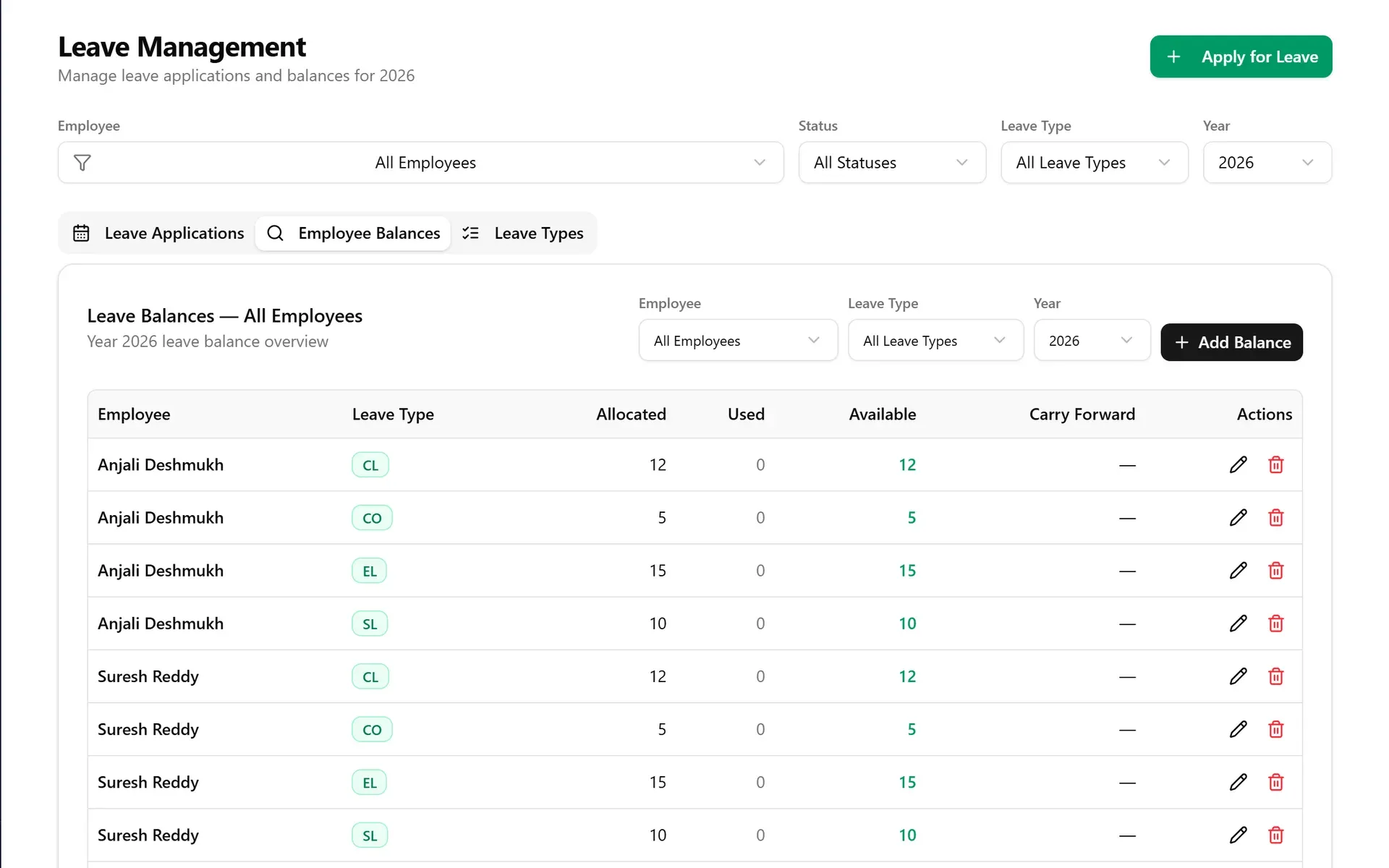Edit Anjali Deshmukh's EL balance
The width and height of the screenshot is (1389, 868).
(x=1238, y=570)
